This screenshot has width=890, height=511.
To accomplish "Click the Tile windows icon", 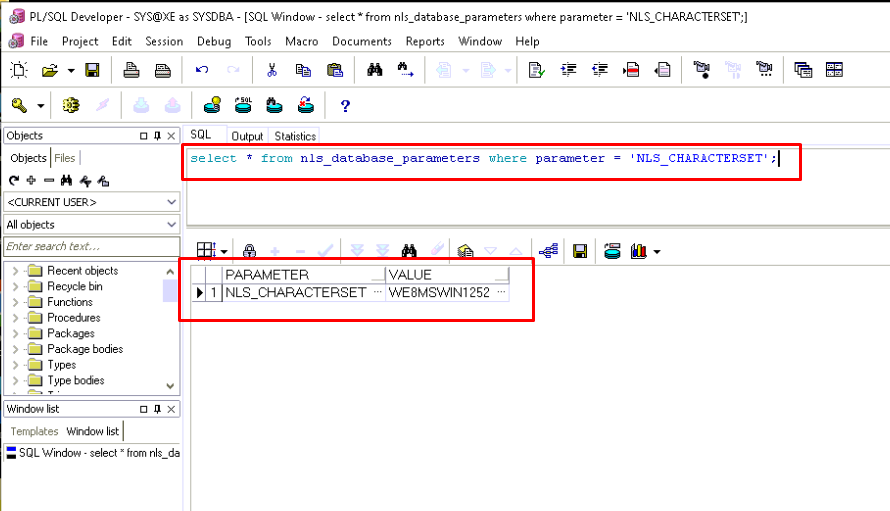I will click(834, 70).
